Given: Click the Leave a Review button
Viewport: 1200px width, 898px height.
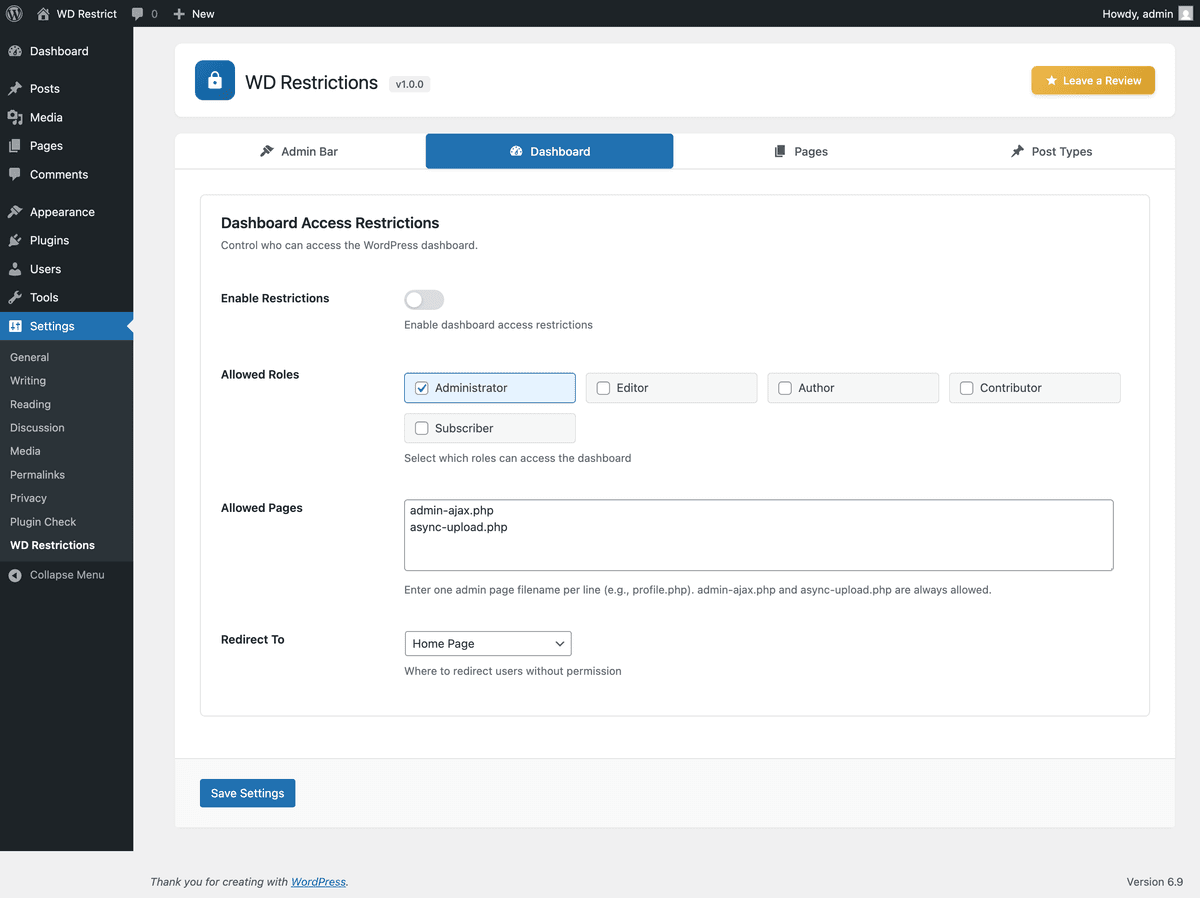Looking at the screenshot, I should point(1092,80).
